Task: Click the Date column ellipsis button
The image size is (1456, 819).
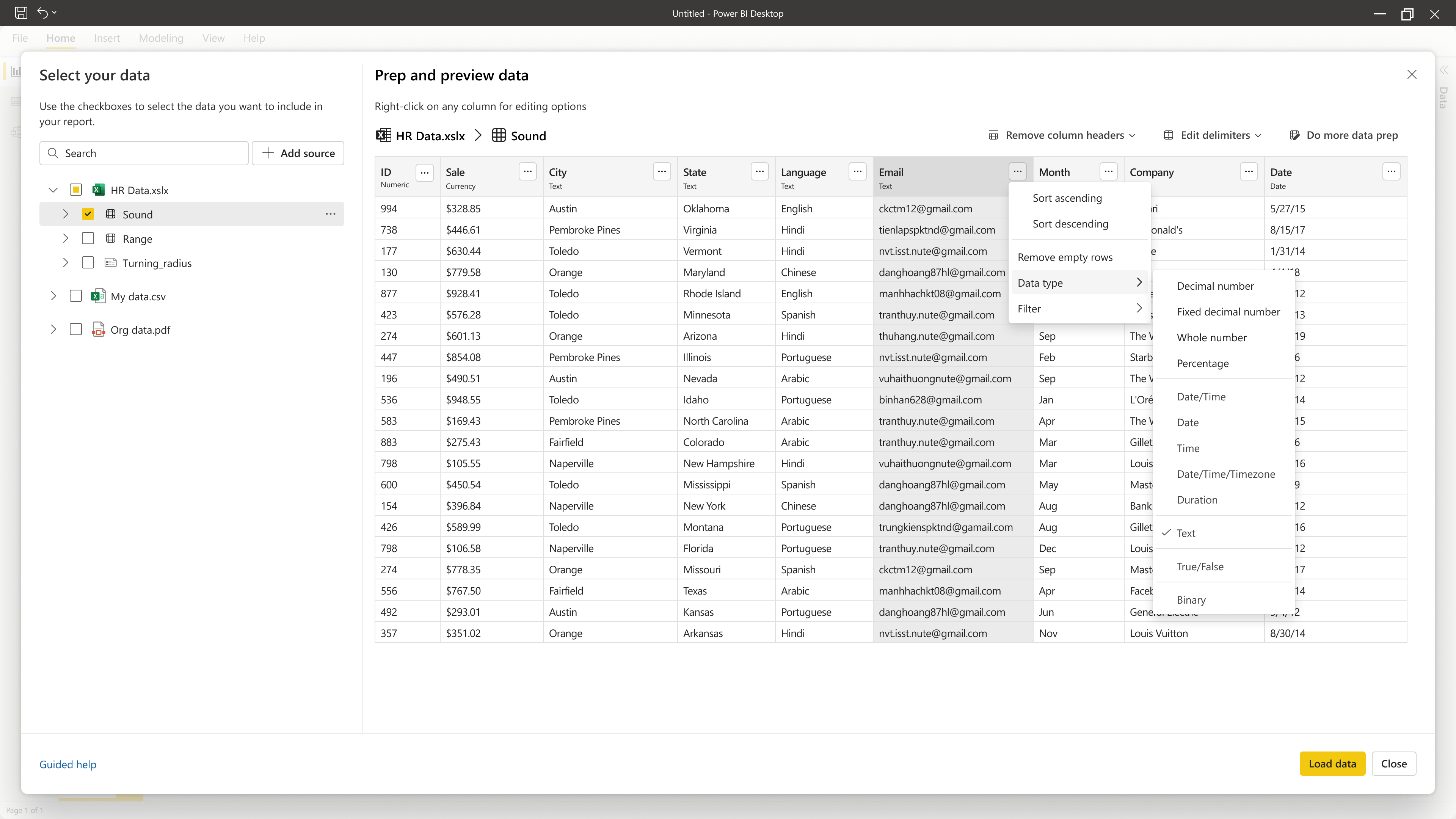Action: pos(1391,171)
